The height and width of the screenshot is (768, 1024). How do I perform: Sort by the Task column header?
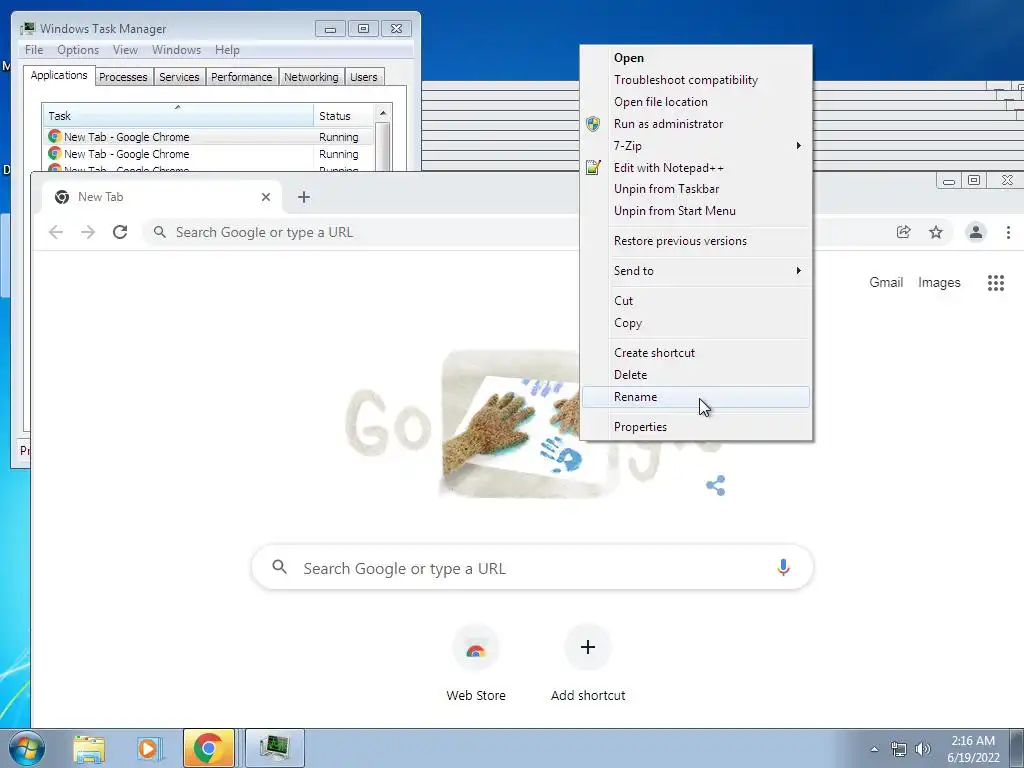pos(178,116)
